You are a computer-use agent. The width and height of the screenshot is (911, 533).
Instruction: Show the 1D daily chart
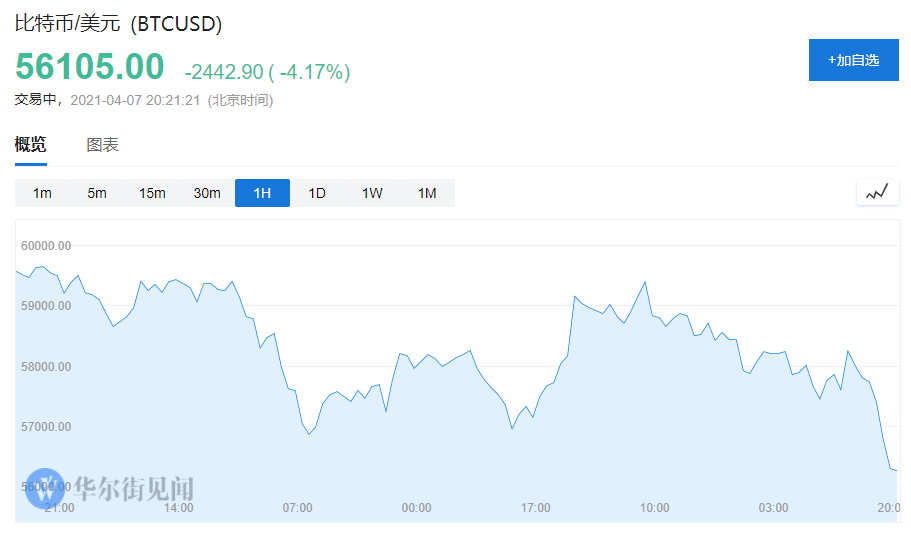coord(317,193)
